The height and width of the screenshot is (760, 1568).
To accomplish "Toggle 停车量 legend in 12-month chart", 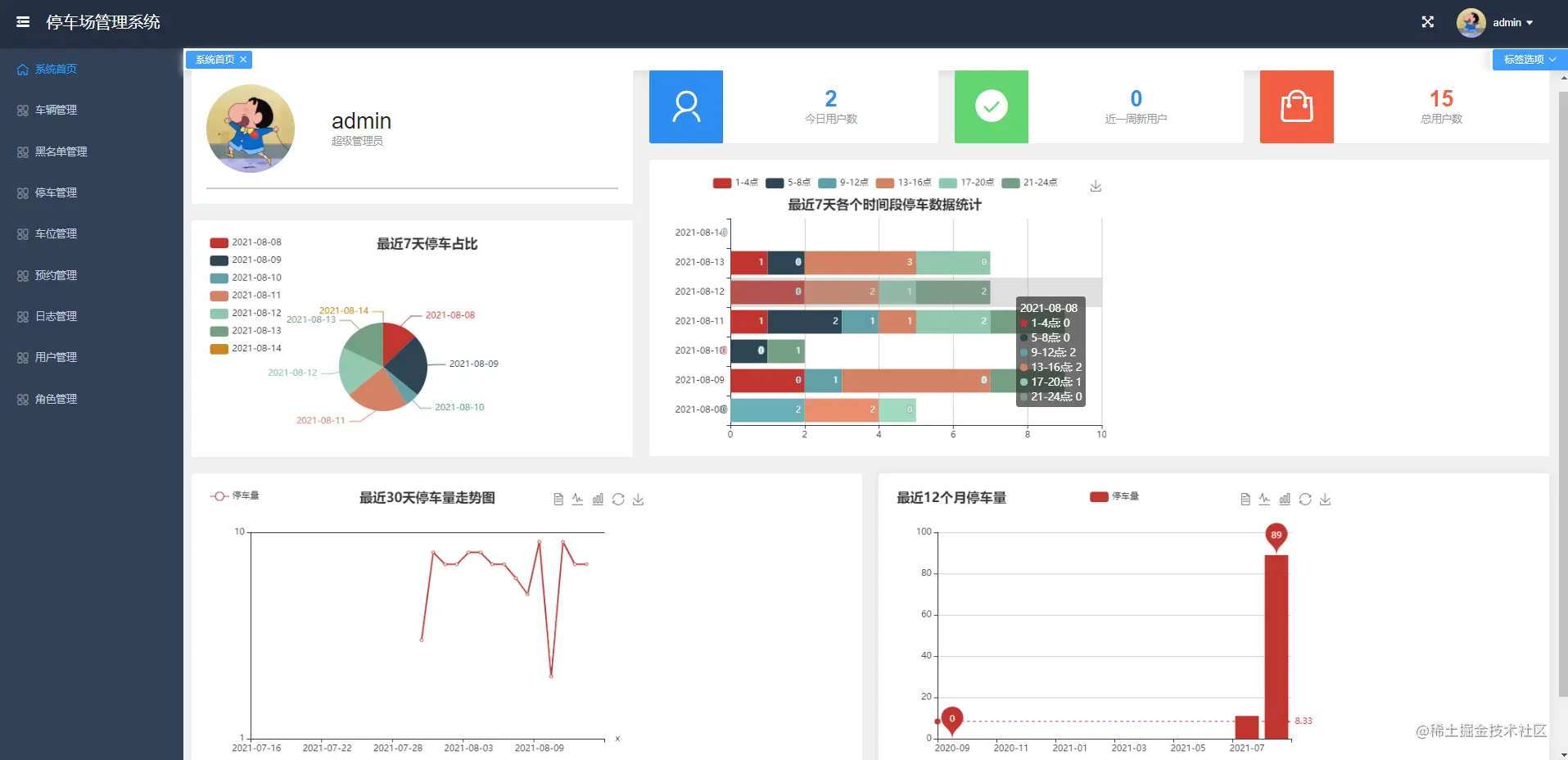I will coord(1114,496).
